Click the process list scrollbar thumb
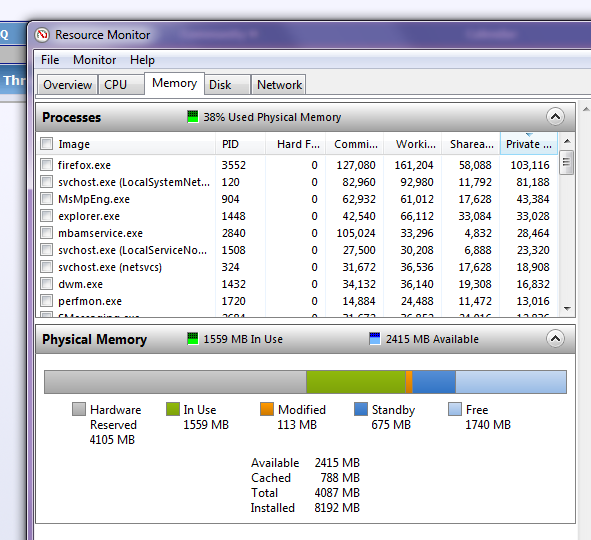Viewport: 591px width, 540px height. (x=567, y=162)
